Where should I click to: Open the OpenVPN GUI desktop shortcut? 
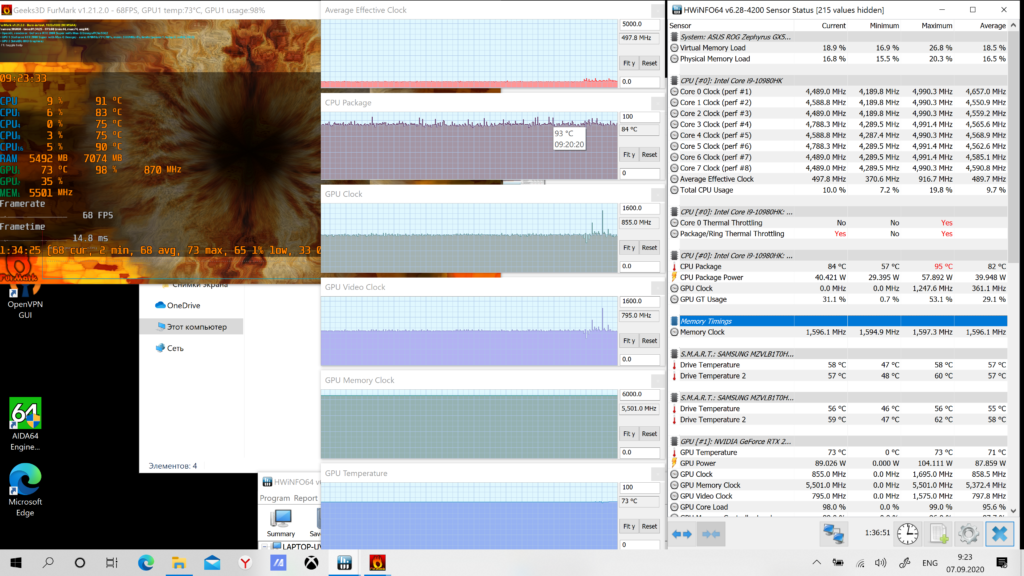click(x=25, y=302)
